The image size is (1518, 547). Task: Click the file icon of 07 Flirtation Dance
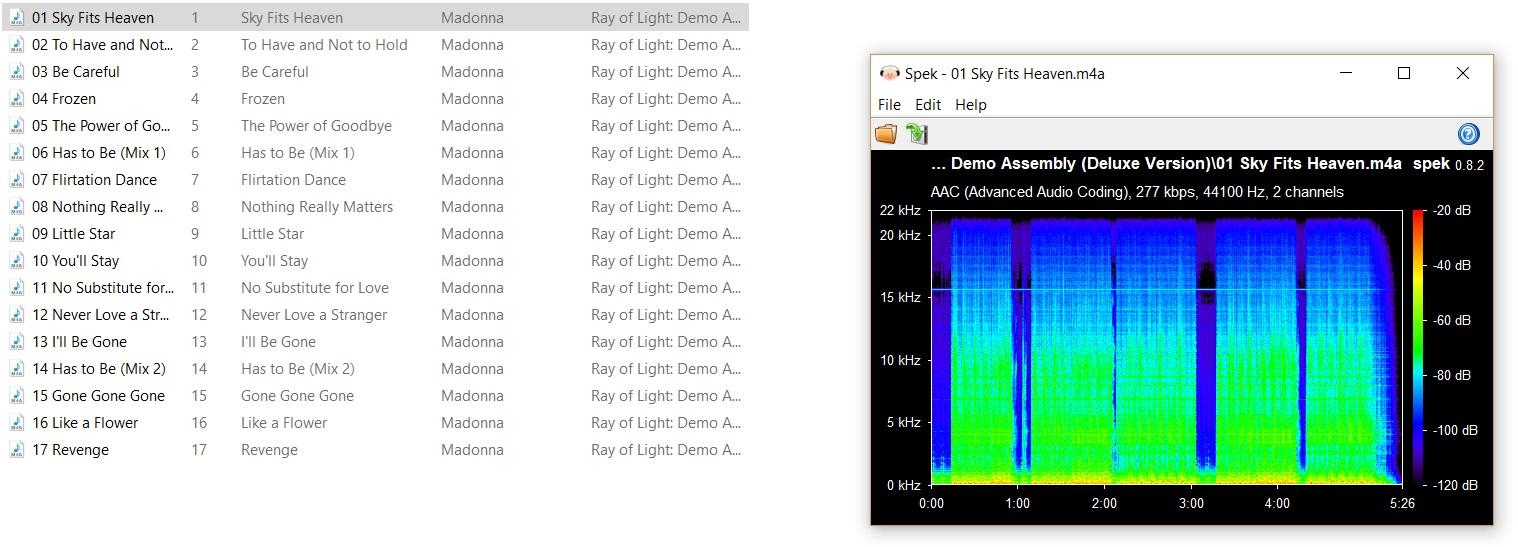(x=17, y=180)
